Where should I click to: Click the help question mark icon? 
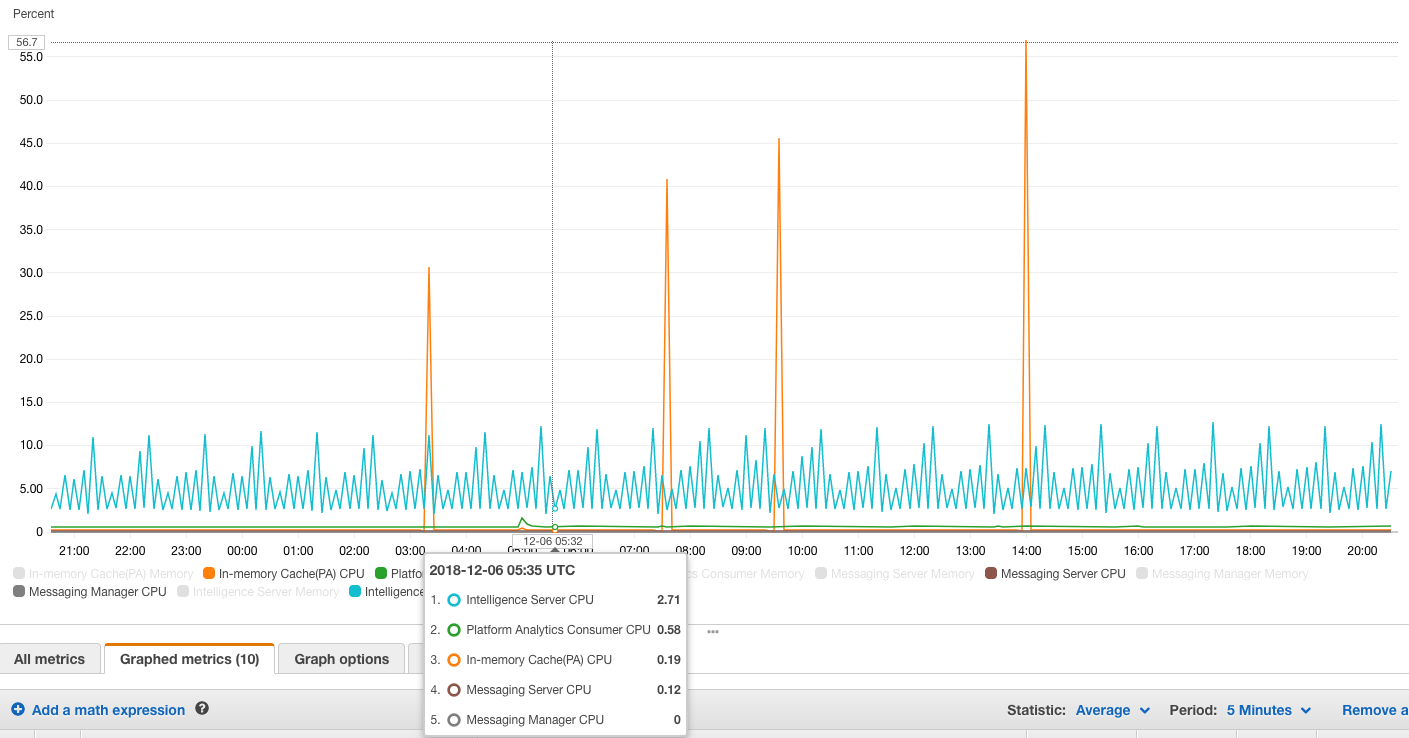coord(202,709)
